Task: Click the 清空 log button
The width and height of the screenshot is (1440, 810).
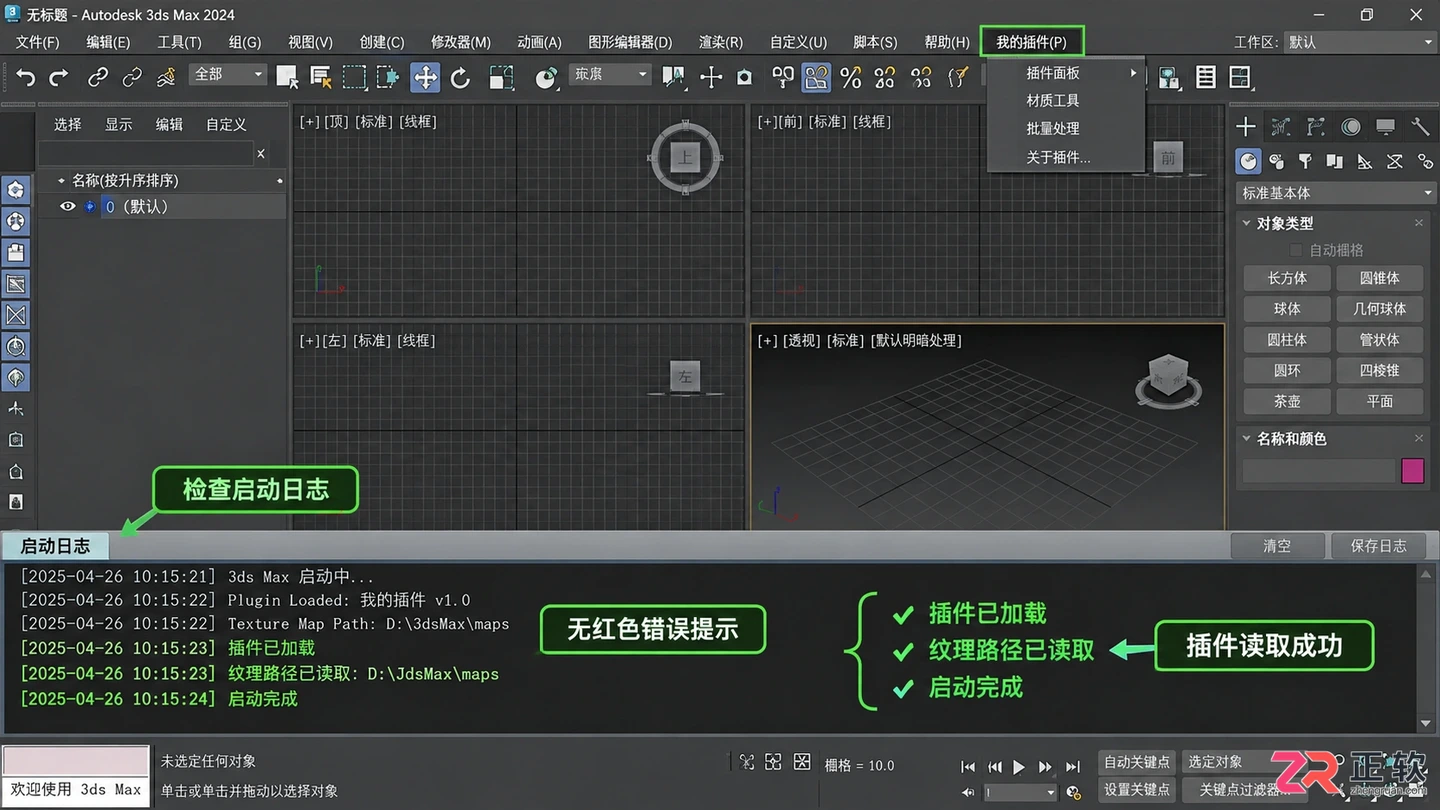Action: click(1277, 546)
